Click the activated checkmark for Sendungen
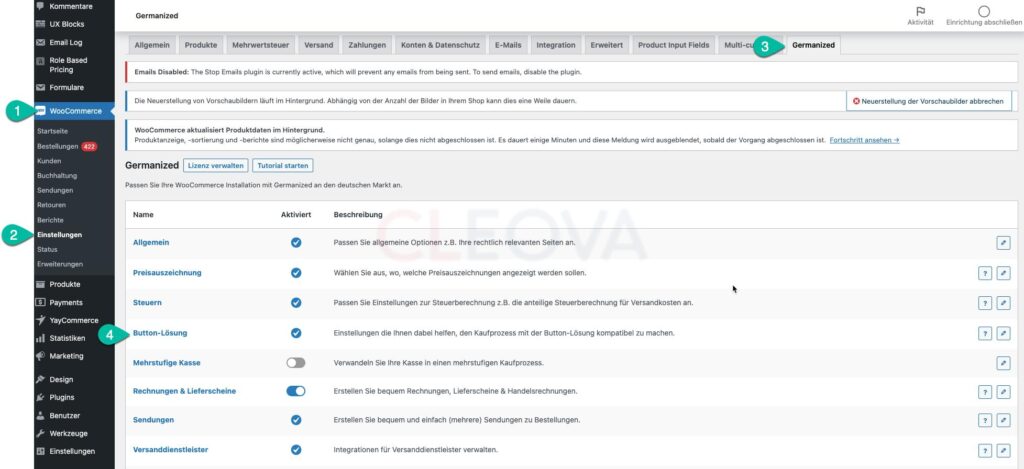This screenshot has height=469, width=1024. tap(296, 419)
